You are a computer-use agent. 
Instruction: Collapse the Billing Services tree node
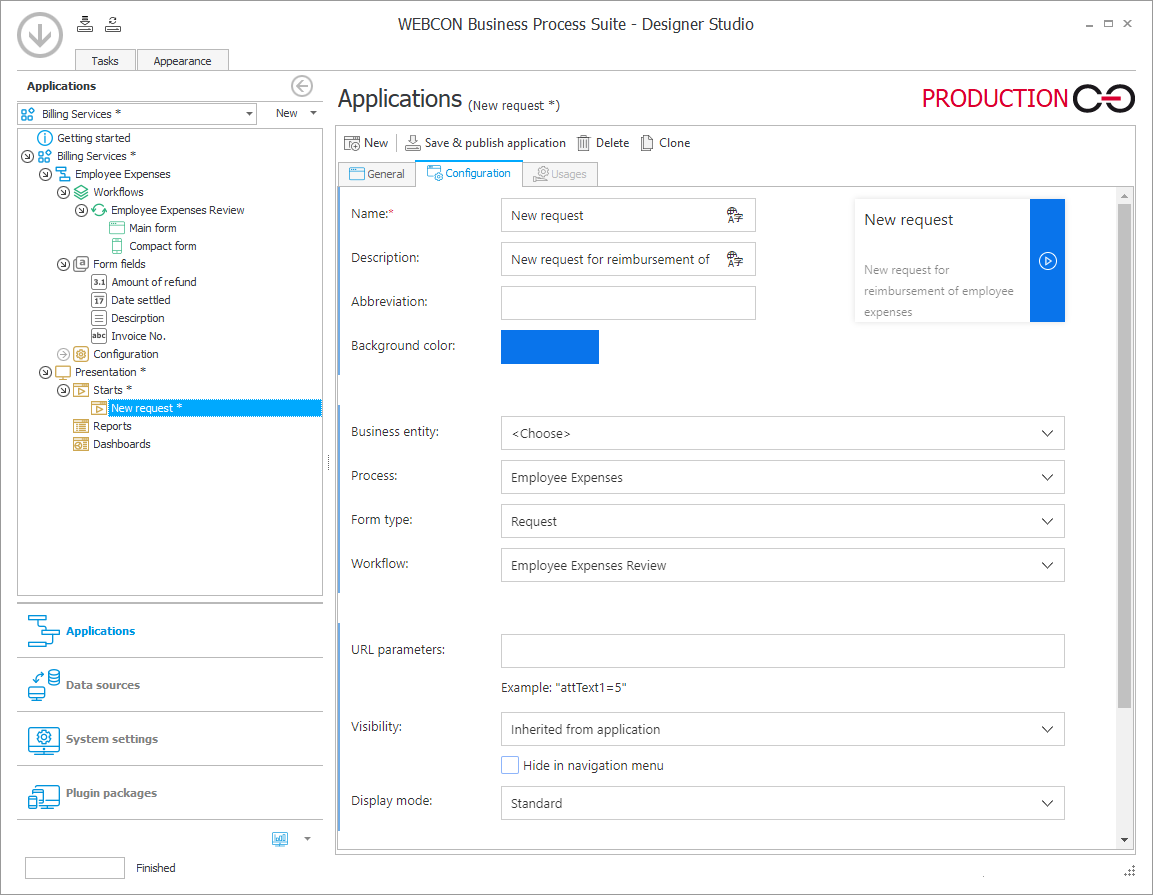pos(27,157)
